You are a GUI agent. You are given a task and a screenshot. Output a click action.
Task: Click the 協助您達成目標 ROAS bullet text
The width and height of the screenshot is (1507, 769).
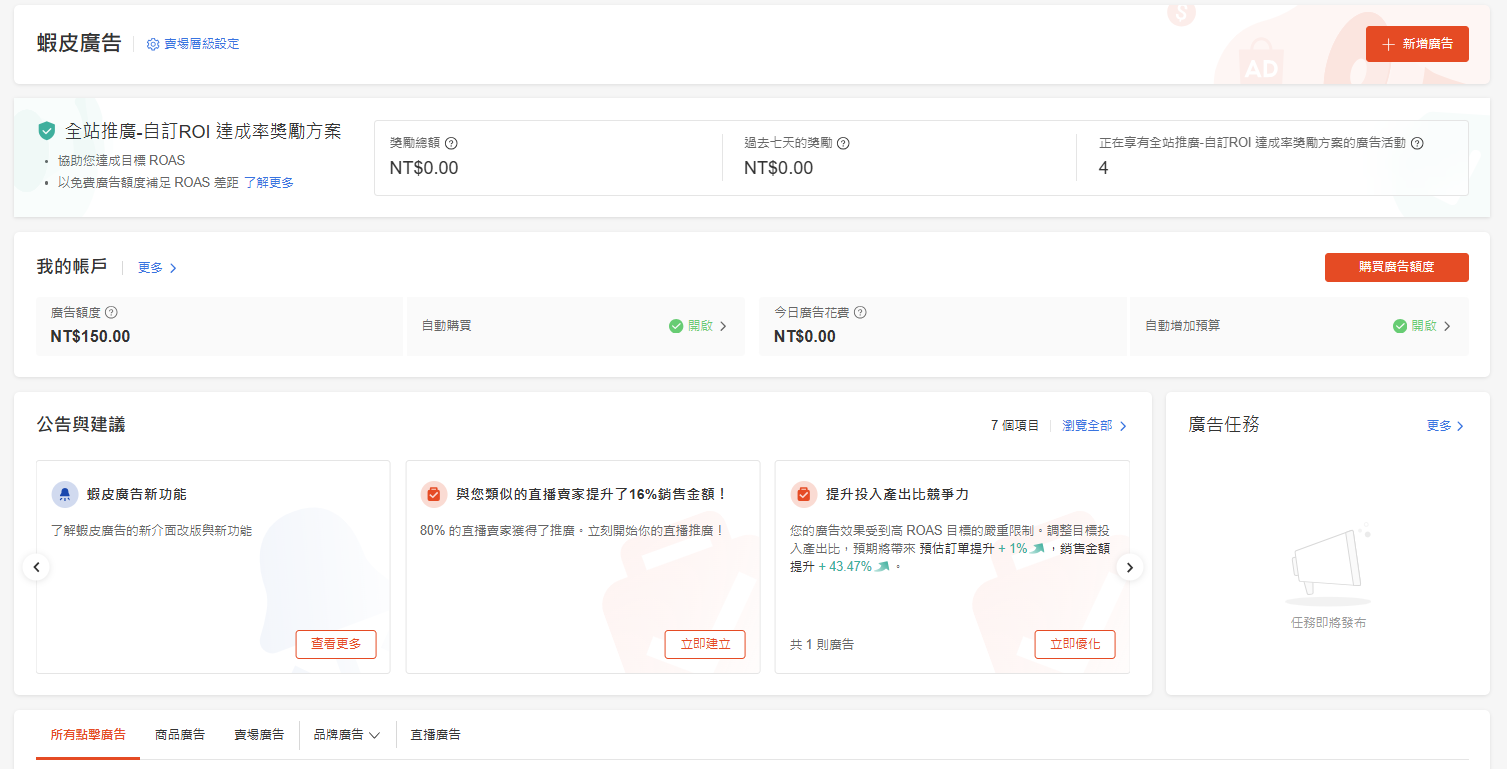coord(121,161)
